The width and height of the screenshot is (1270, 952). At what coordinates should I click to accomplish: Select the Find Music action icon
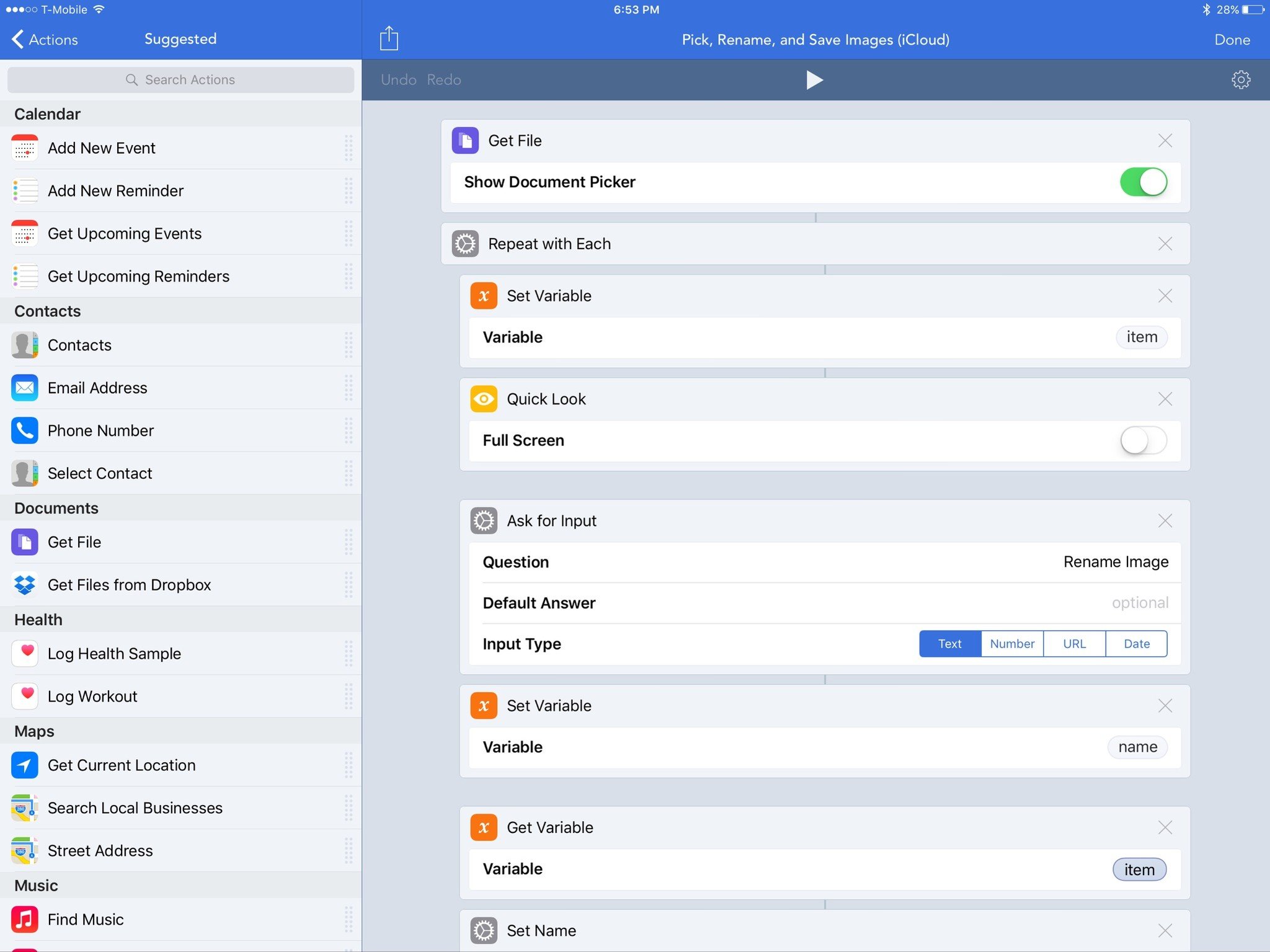(x=25, y=919)
